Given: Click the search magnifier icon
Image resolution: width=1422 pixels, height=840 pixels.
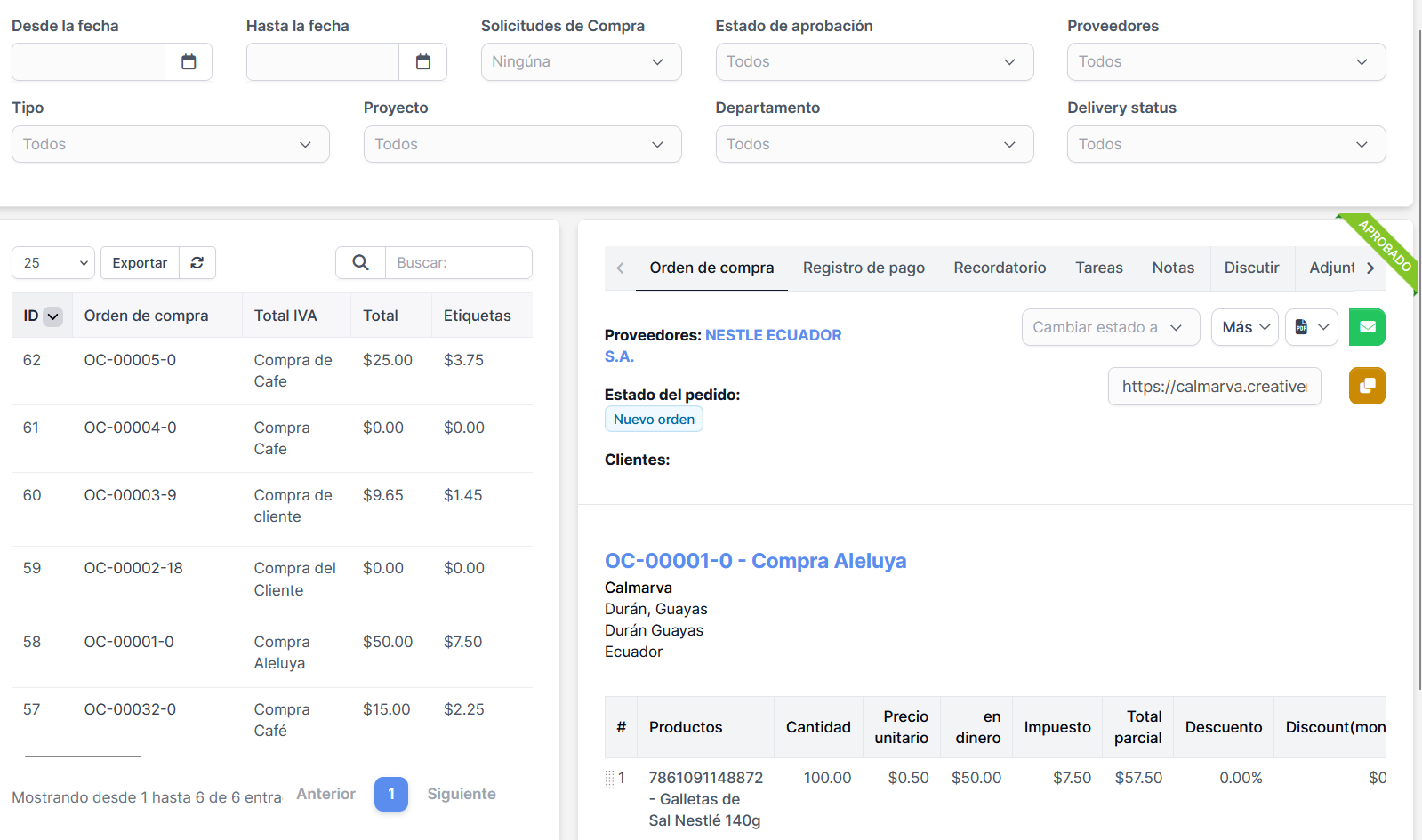Looking at the screenshot, I should click(x=360, y=263).
